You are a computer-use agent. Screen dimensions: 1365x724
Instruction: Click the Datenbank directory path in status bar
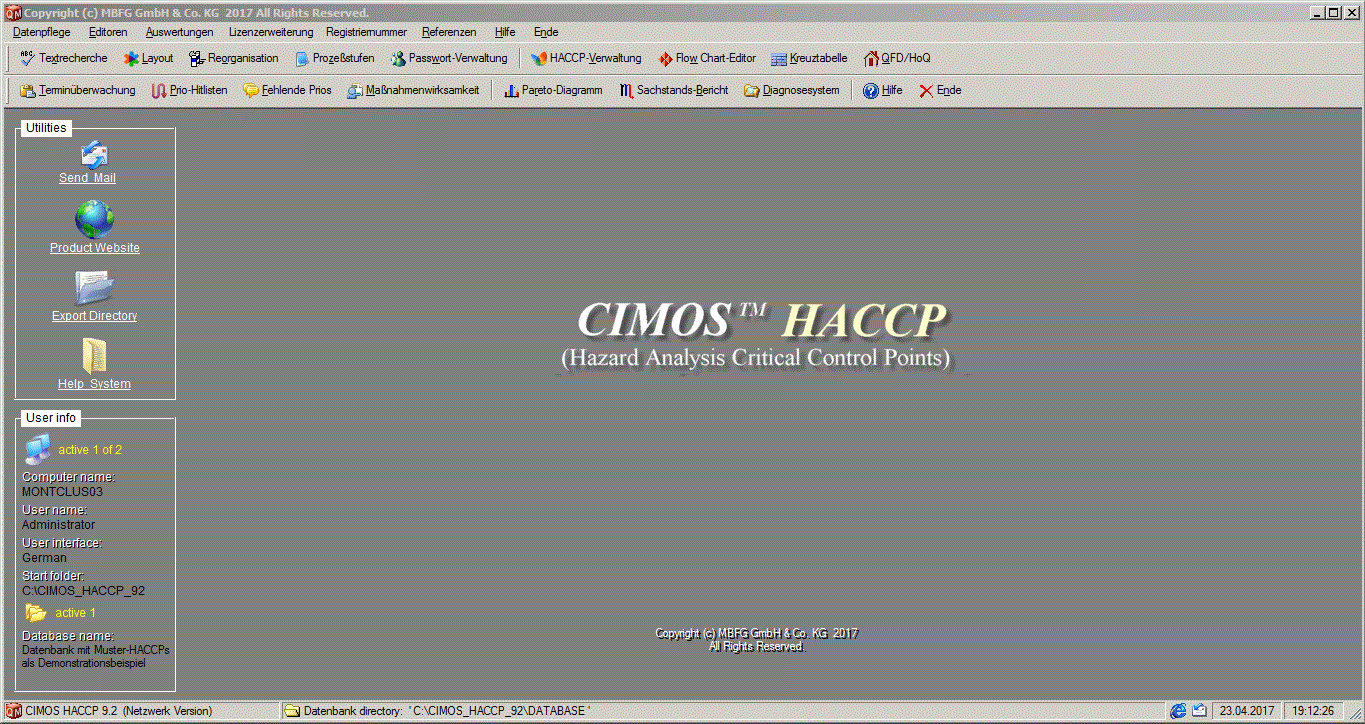point(447,711)
